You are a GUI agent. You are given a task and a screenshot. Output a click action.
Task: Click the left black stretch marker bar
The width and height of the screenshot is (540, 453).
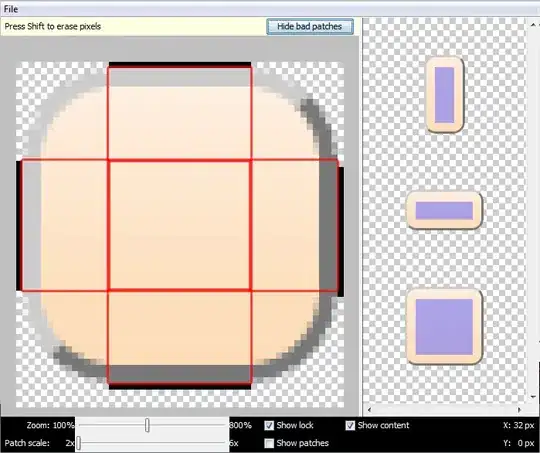click(19, 226)
